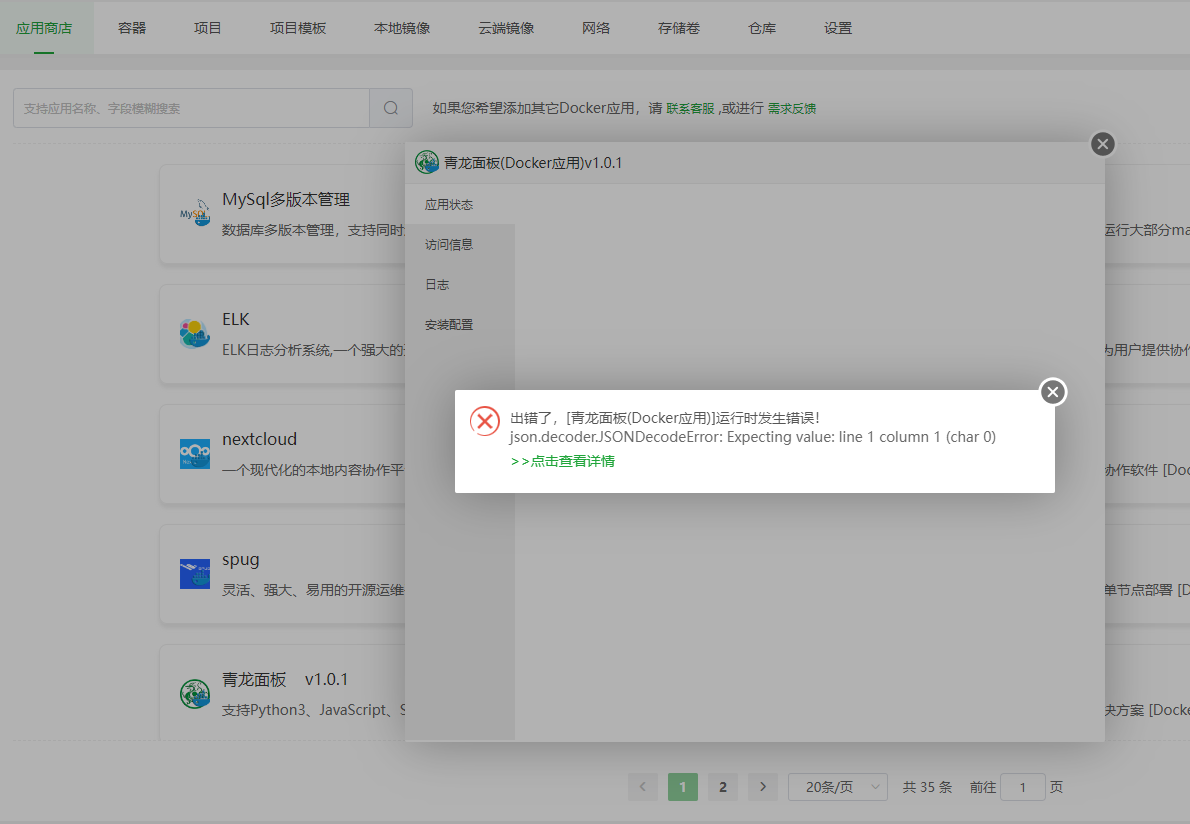1190x824 pixels.
Task: Open the ELK app icon
Action: point(195,333)
